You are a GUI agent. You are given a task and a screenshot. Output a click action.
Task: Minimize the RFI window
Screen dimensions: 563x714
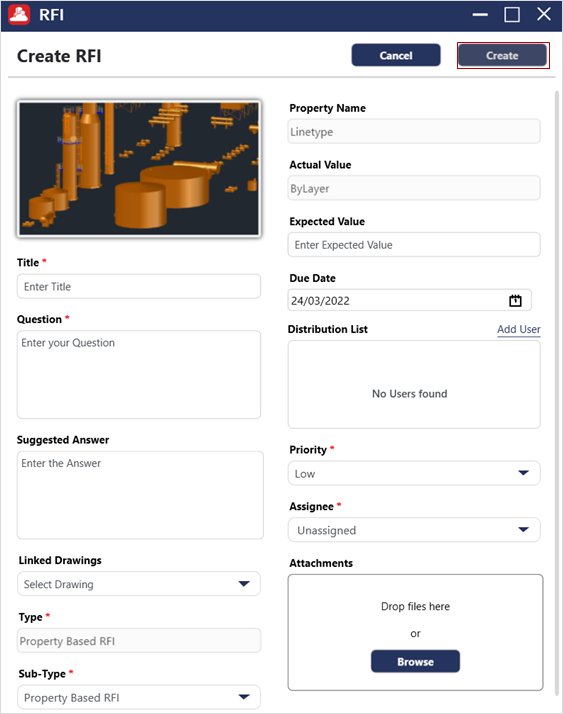tap(480, 15)
